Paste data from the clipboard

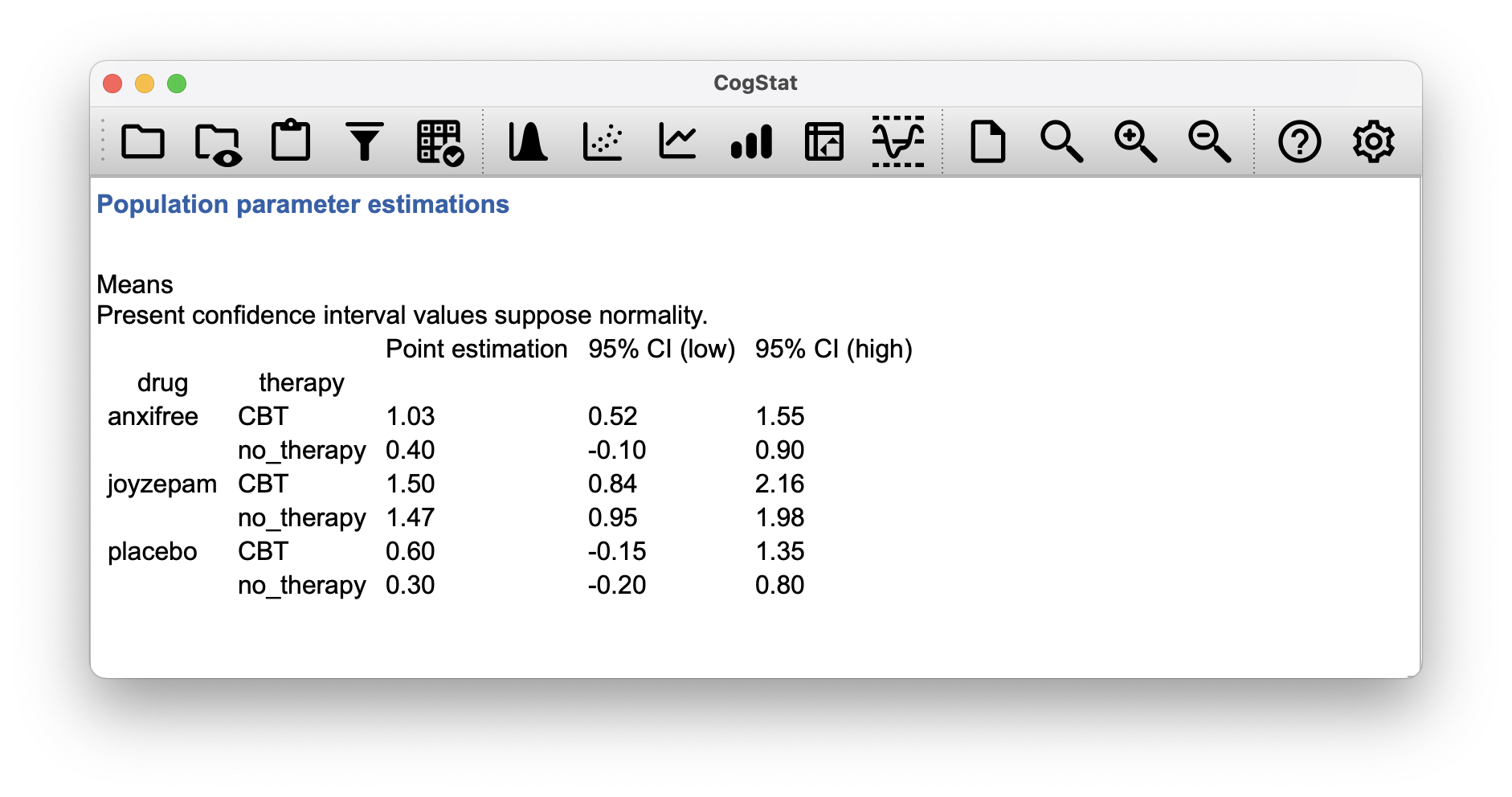point(291,141)
